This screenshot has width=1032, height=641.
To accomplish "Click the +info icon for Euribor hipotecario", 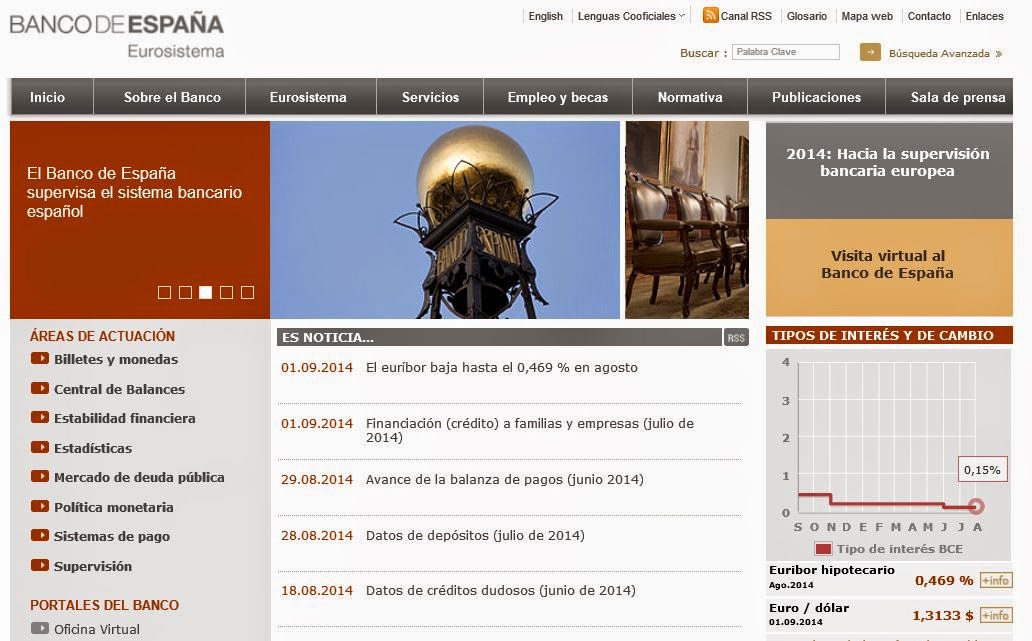I will [996, 580].
